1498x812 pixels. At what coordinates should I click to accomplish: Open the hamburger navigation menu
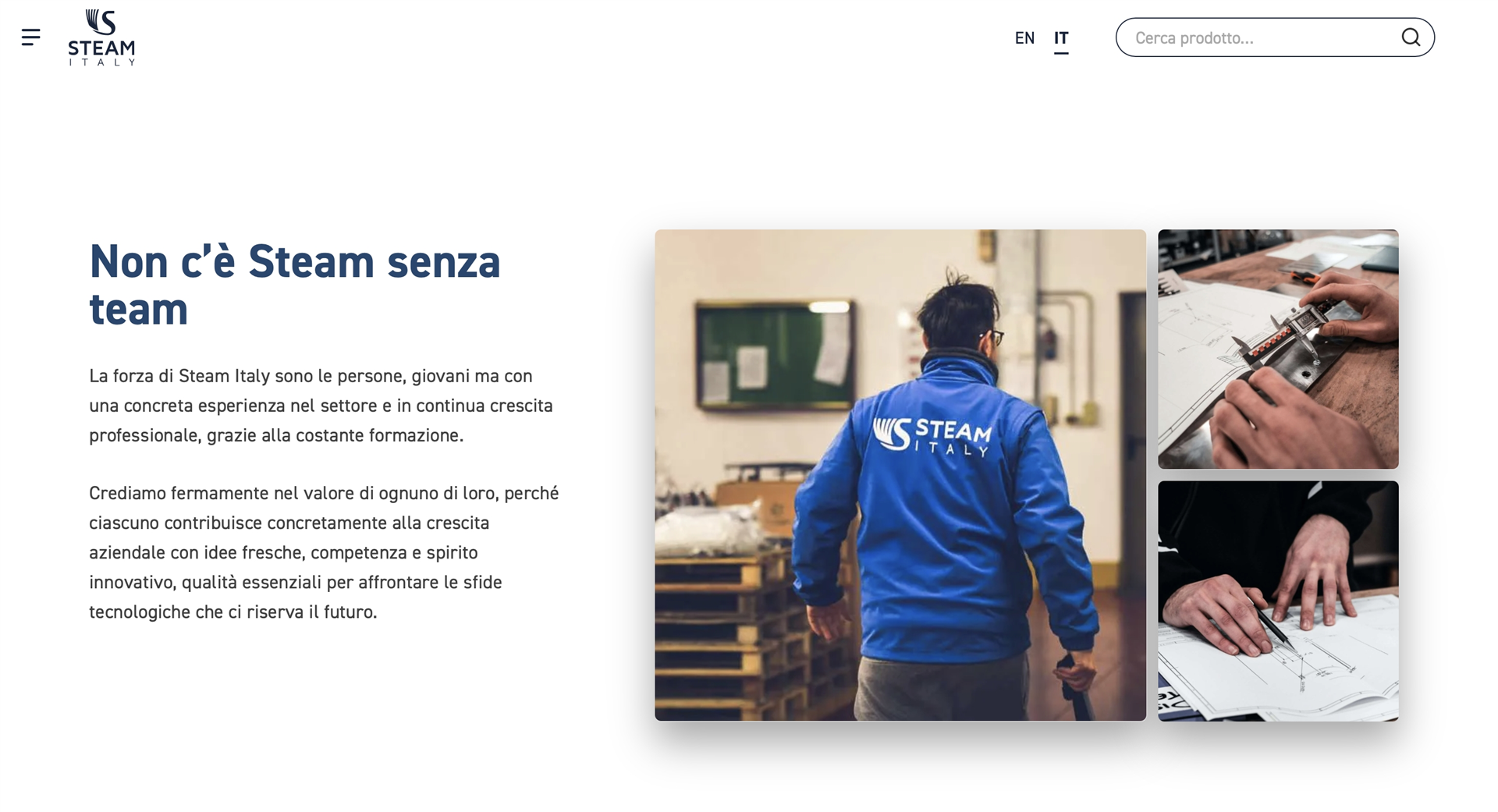pos(31,37)
